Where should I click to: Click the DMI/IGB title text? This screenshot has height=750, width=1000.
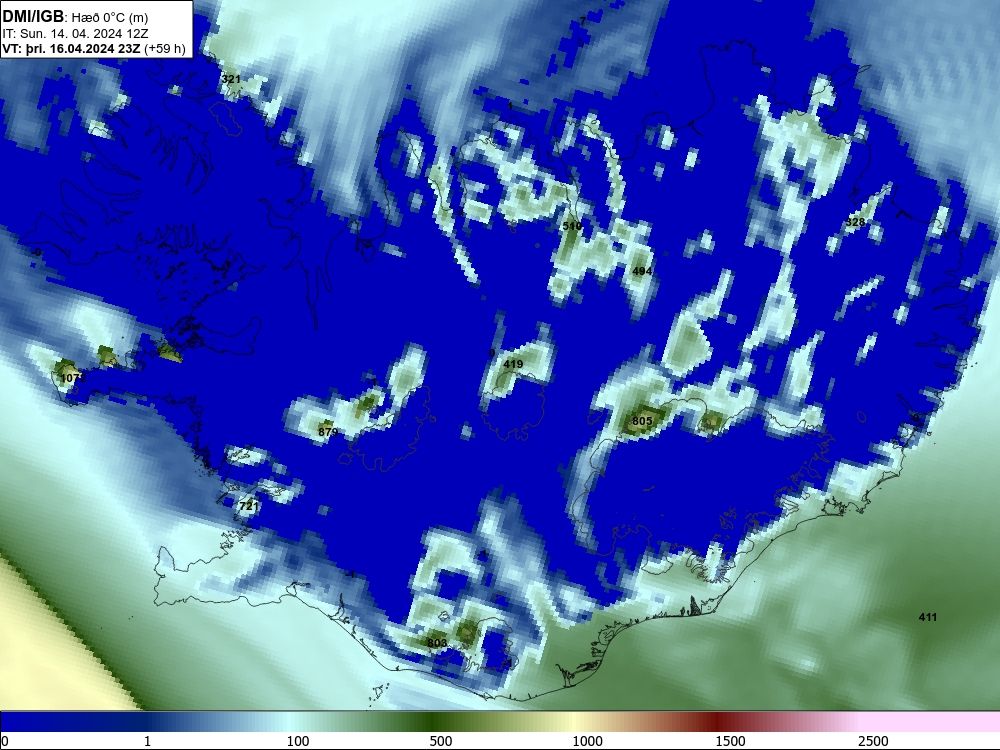(x=33, y=16)
